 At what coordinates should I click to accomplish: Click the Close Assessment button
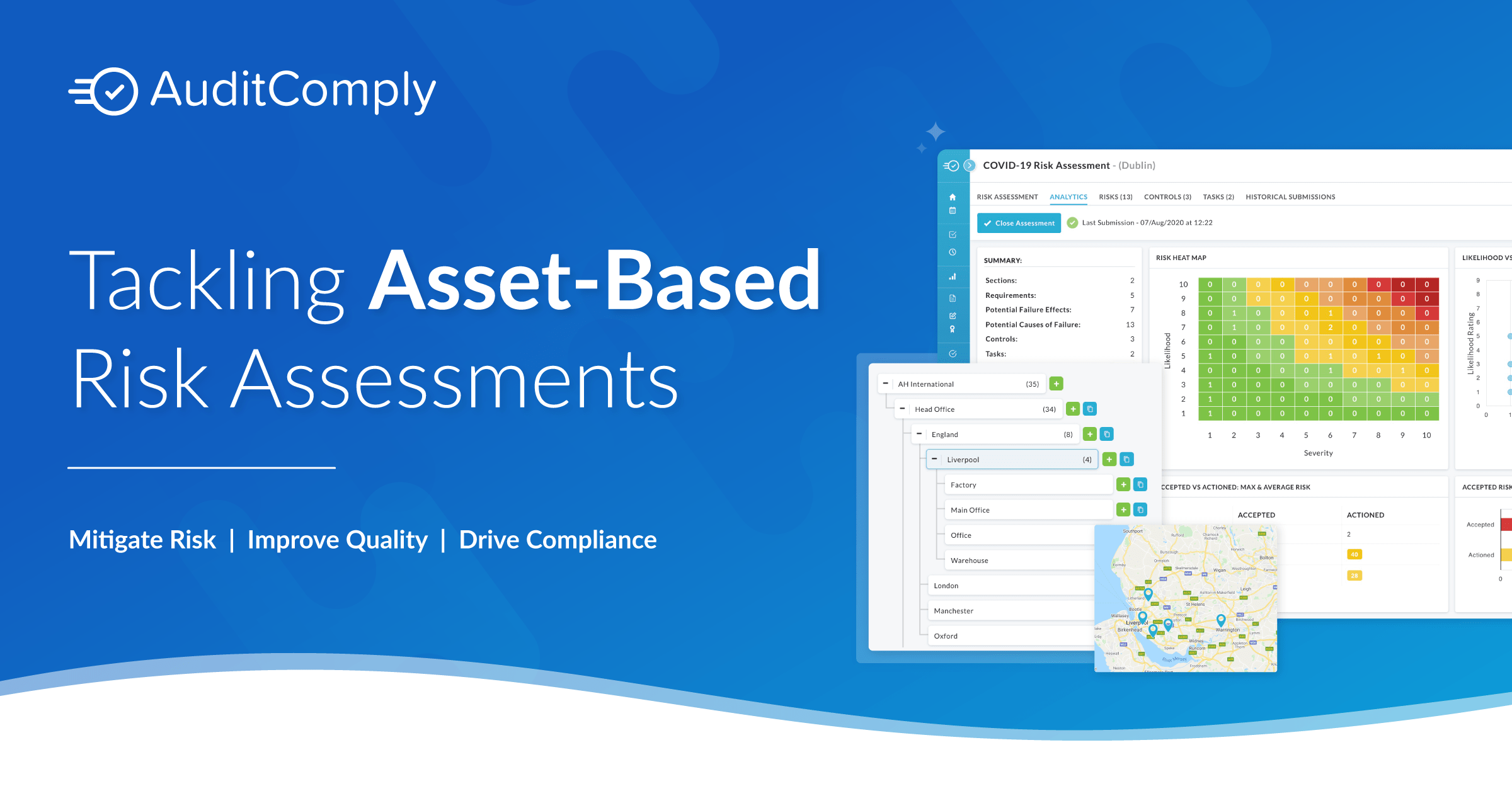1019,222
